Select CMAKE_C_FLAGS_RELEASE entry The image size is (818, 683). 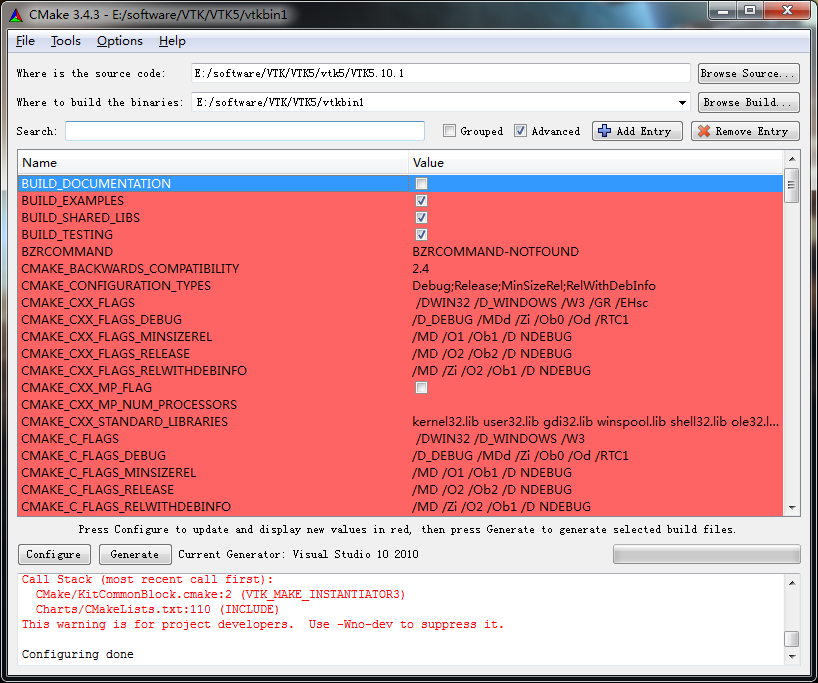click(98, 490)
